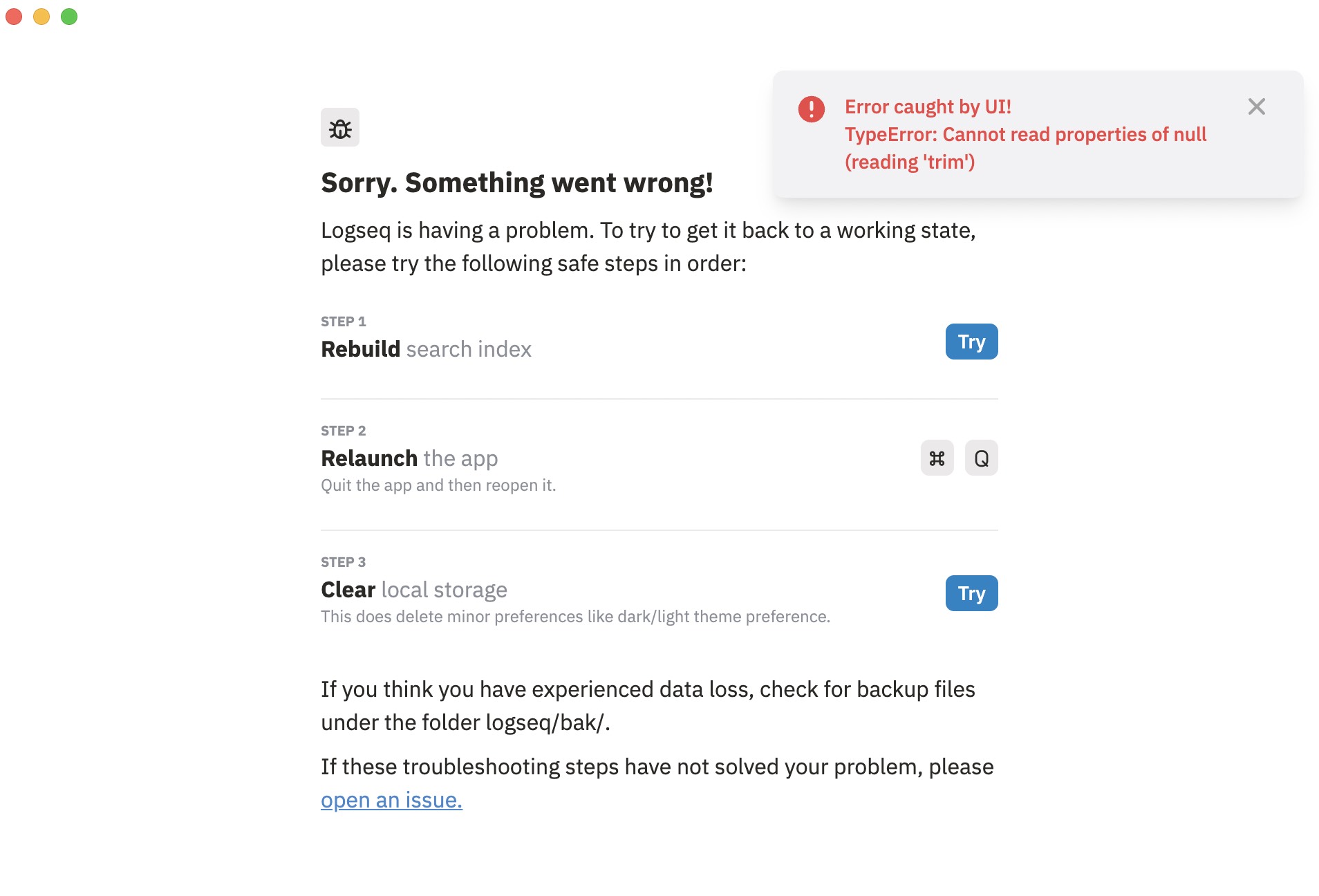Minimize the app using the yellow traffic light
Screen dimensions: 1319x896
41,17
